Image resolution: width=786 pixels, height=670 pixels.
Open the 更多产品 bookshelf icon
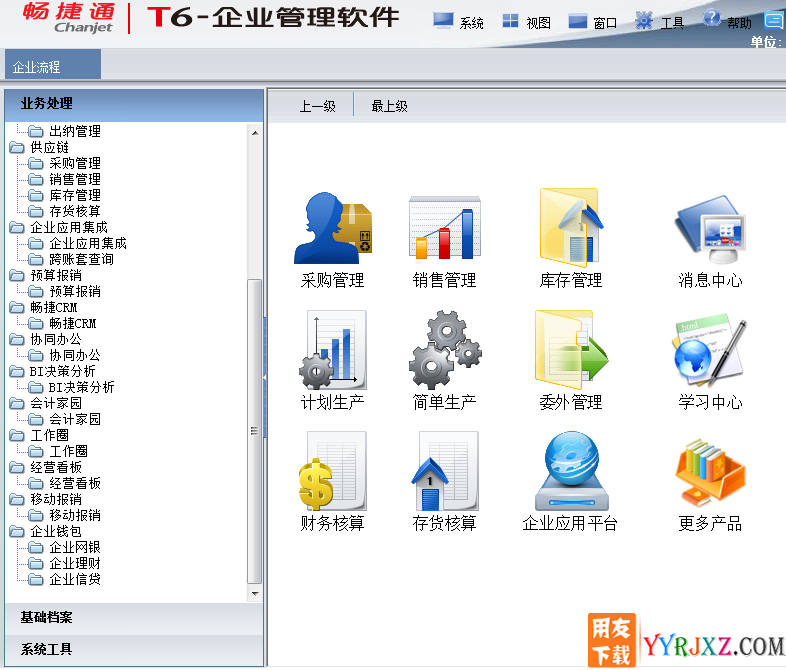[710, 472]
